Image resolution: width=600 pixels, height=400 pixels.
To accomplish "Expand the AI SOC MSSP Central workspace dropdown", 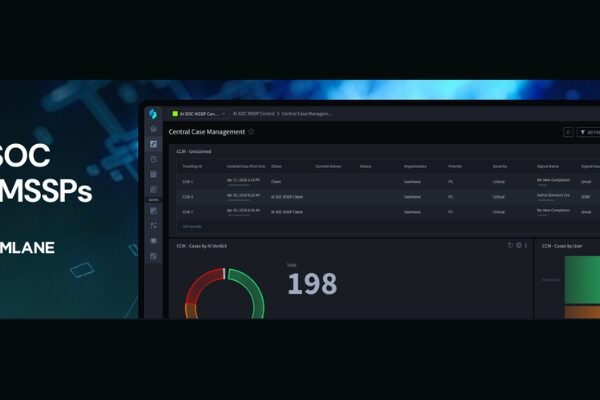I will (198, 114).
